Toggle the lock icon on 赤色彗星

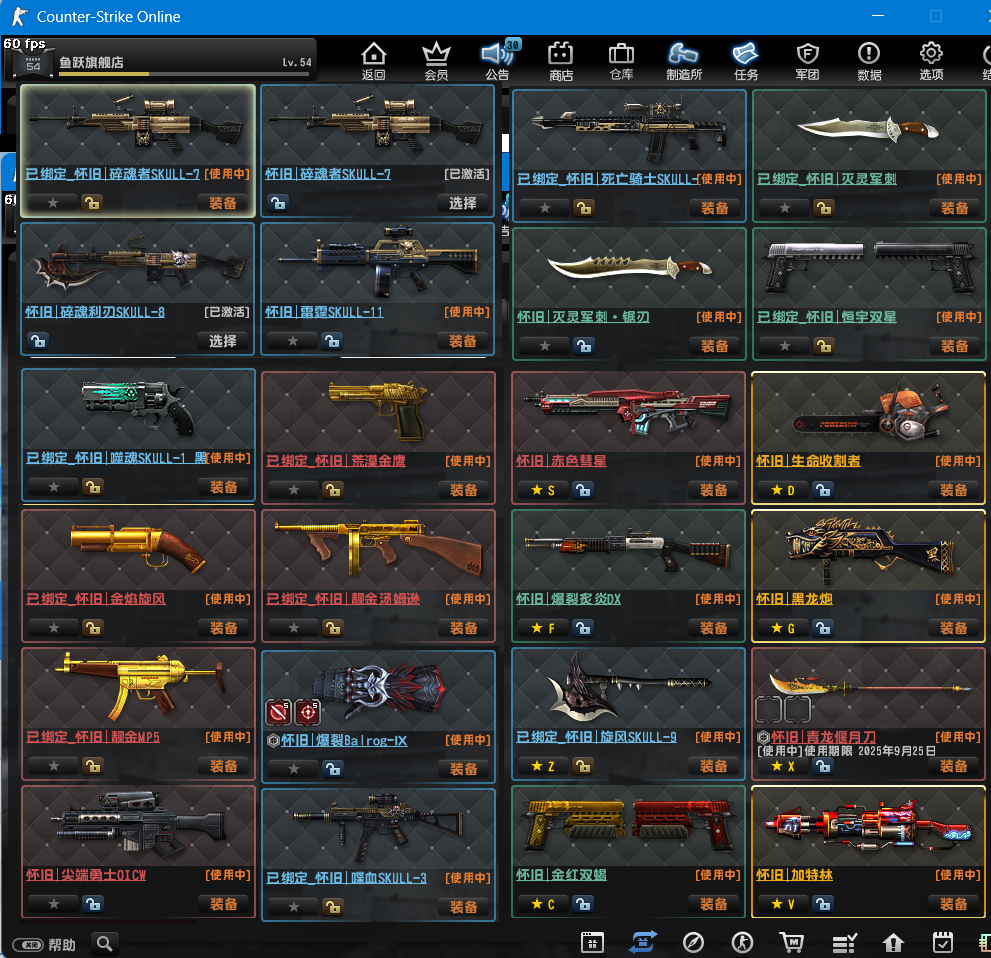click(x=583, y=490)
